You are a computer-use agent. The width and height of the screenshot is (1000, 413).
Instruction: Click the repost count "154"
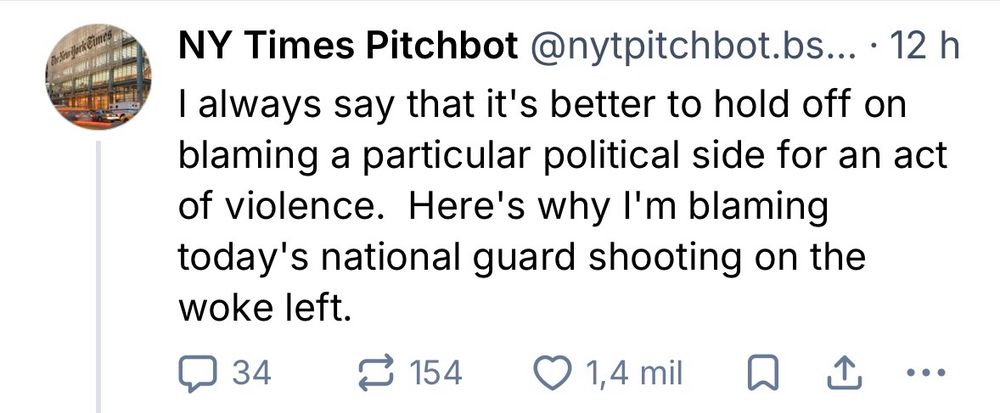pyautogui.click(x=438, y=374)
